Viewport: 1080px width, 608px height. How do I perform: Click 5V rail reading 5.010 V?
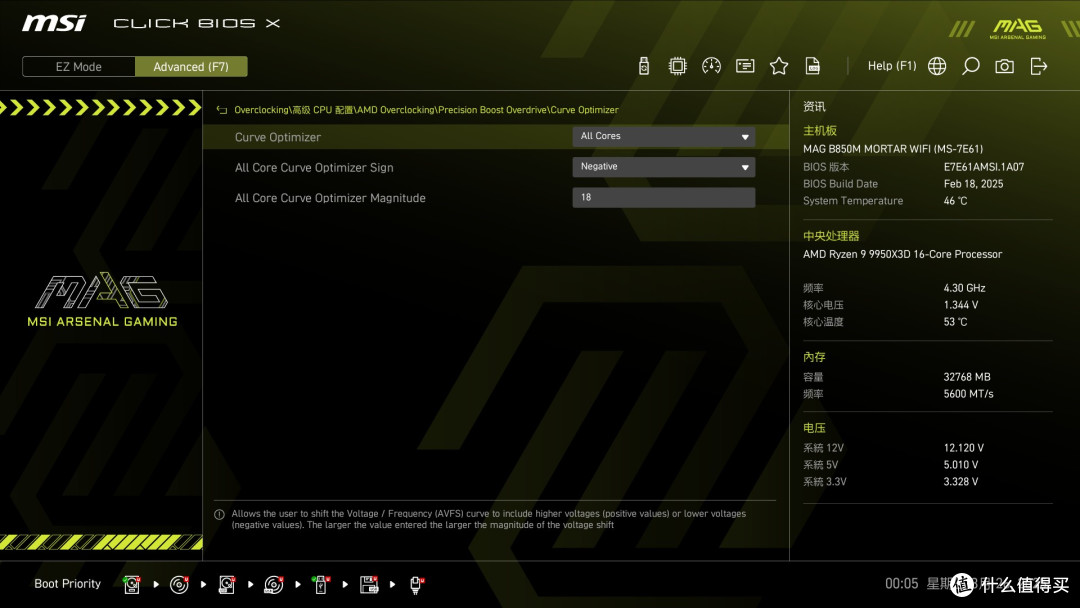click(961, 465)
